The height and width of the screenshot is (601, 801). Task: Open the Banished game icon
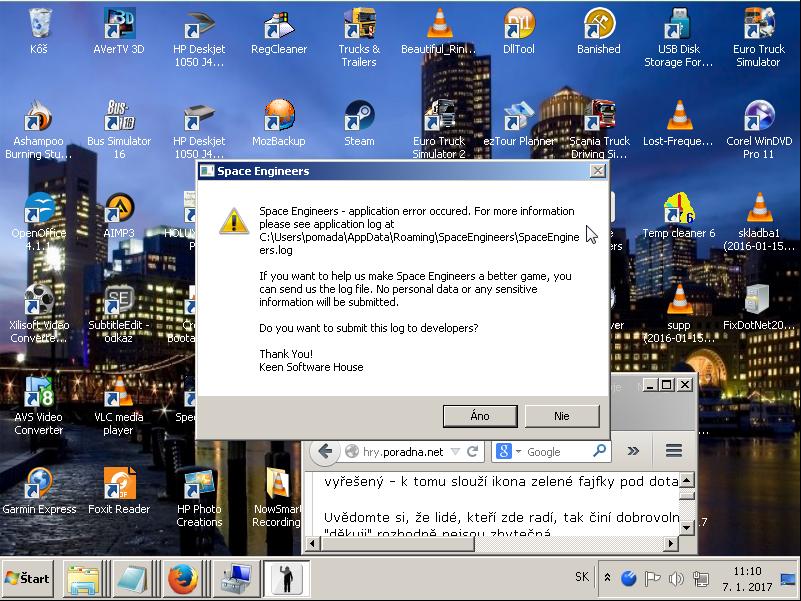click(x=598, y=25)
